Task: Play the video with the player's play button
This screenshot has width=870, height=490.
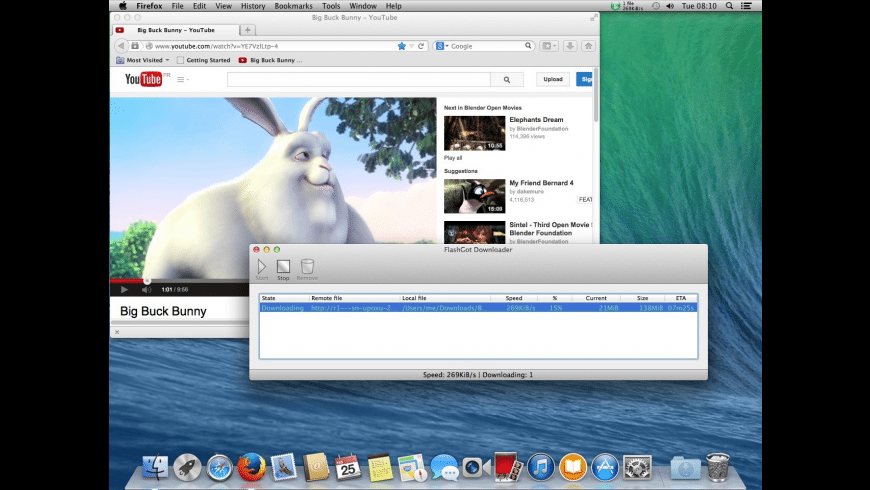Action: 124,289
